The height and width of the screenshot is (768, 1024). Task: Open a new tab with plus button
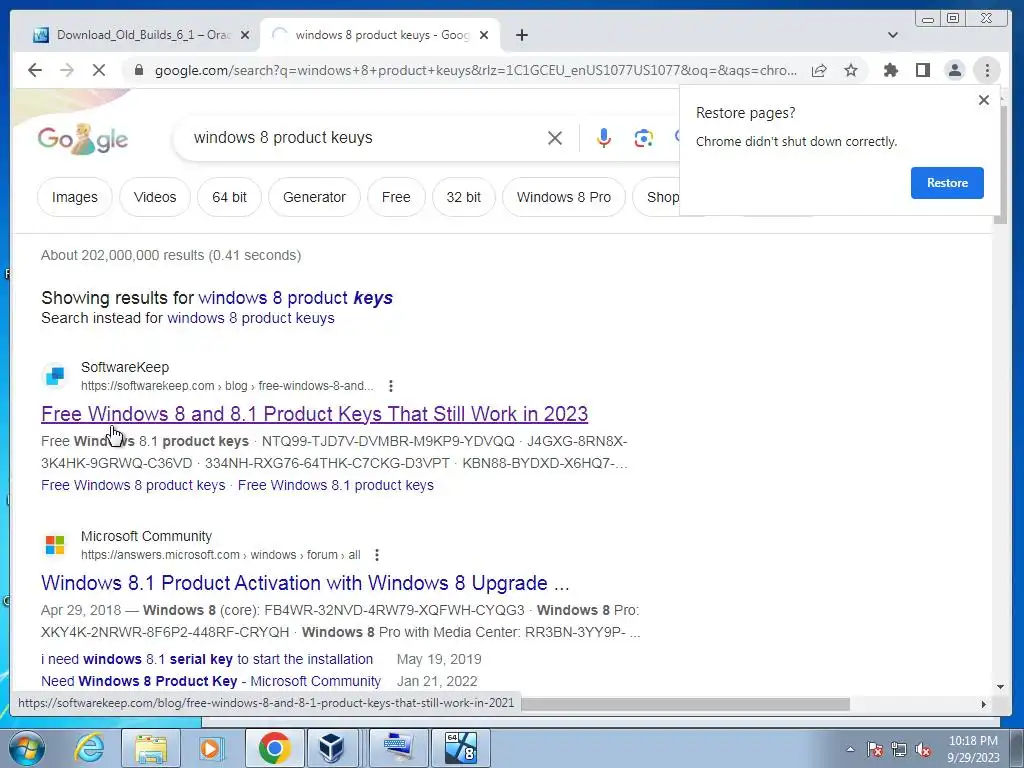tap(521, 35)
